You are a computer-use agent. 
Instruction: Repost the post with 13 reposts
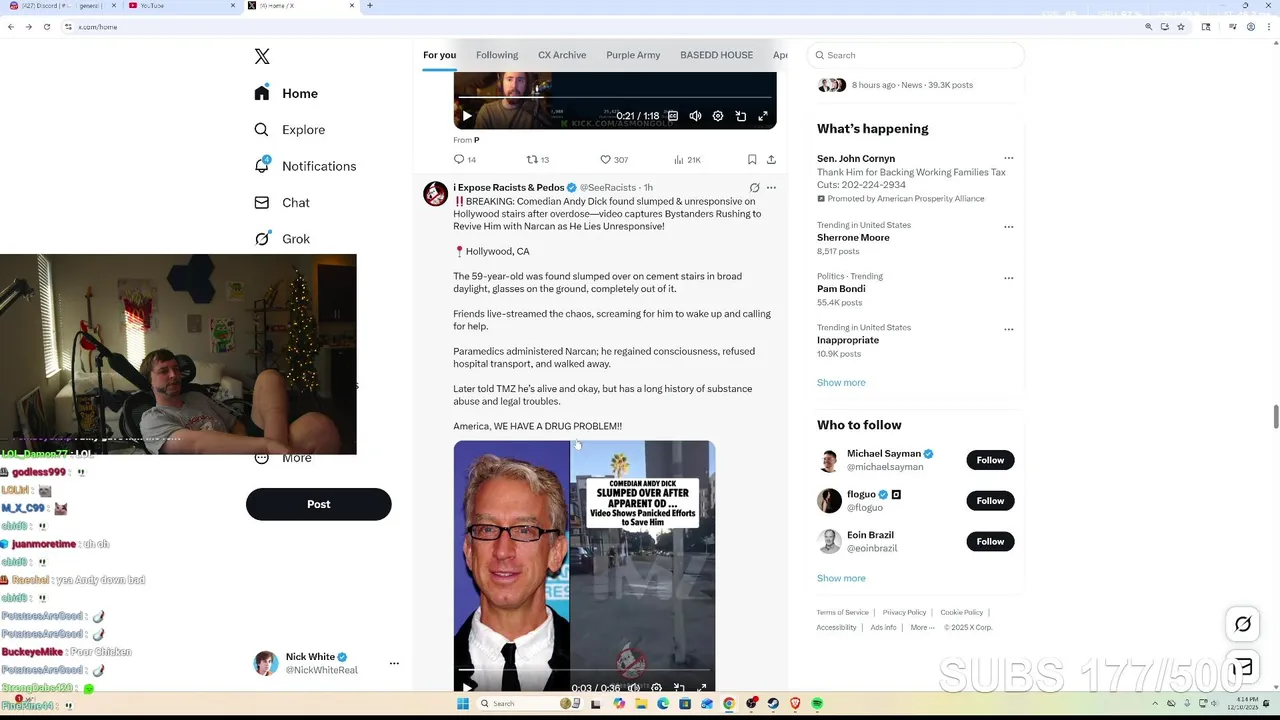coord(538,159)
